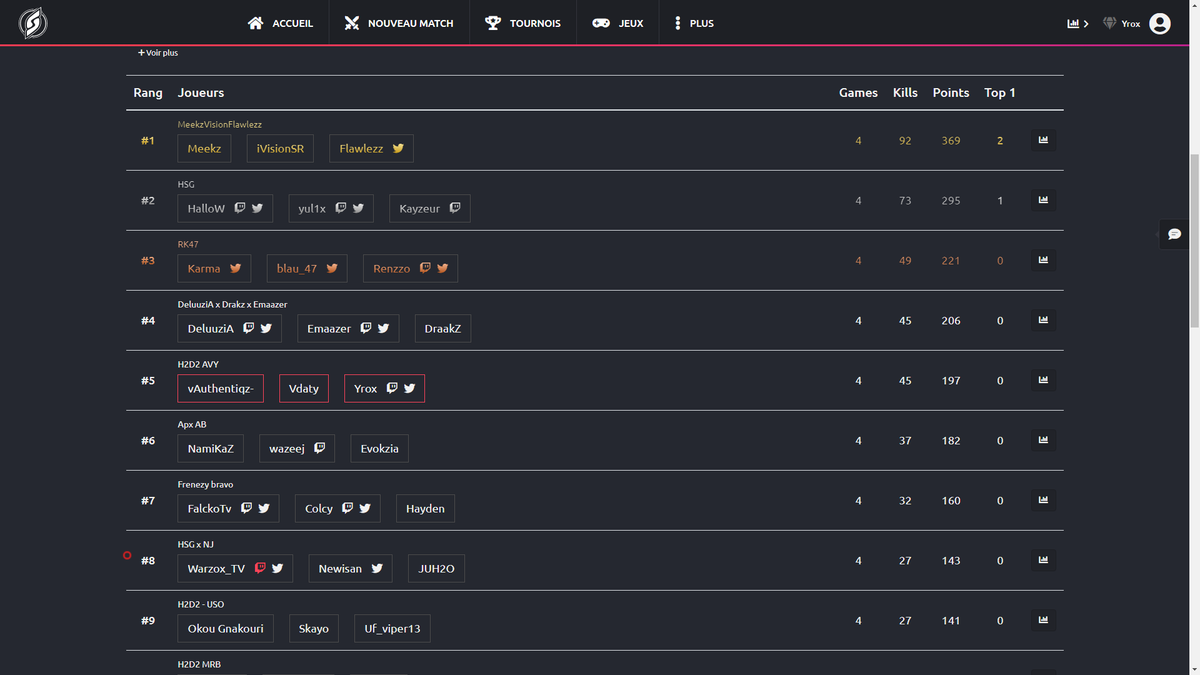The width and height of the screenshot is (1200, 675).
Task: Select player vAuthentiqz-
Action: [221, 388]
